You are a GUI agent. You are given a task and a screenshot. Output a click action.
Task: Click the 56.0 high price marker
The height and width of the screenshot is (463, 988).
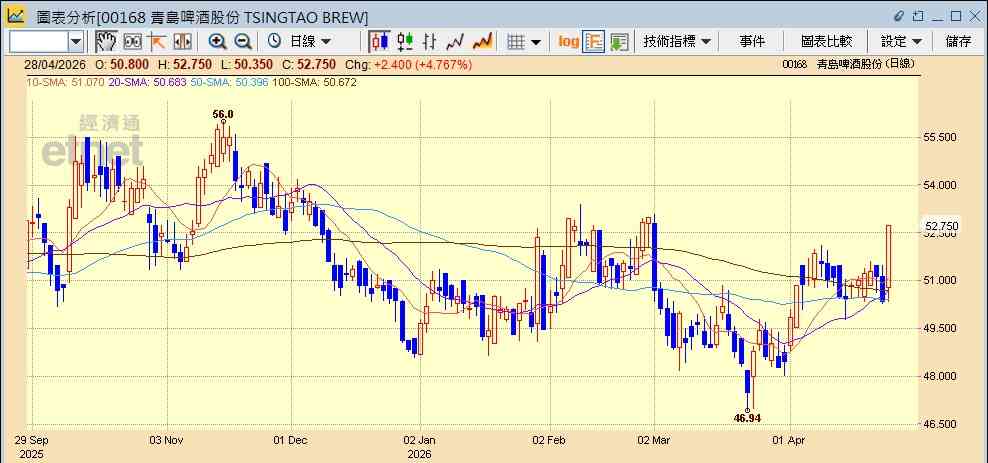[222, 114]
